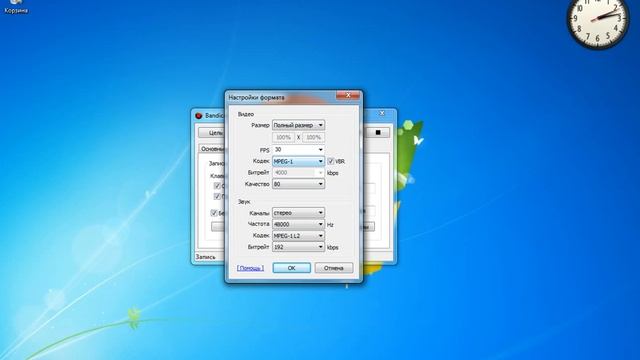The image size is (640, 360).
Task: Open the Качество dropdown showing 80
Action: click(x=298, y=184)
